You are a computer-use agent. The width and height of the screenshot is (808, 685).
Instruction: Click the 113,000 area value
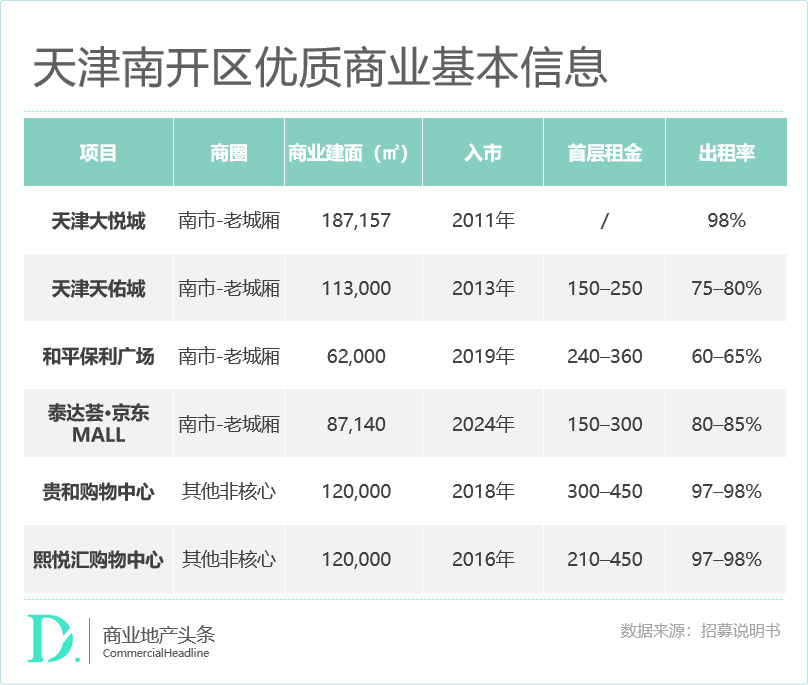pos(356,288)
